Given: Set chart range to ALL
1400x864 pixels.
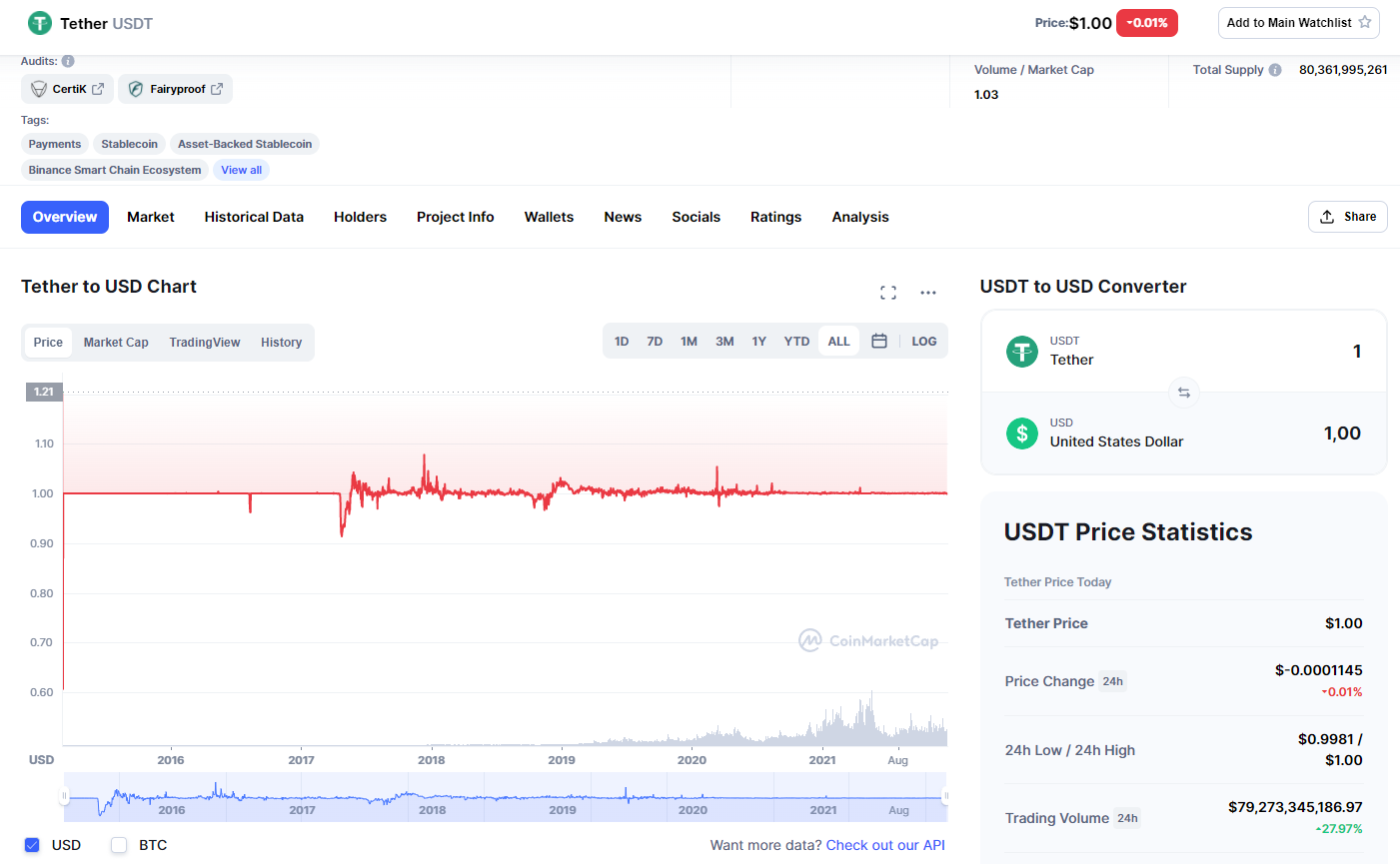Looking at the screenshot, I should pyautogui.click(x=838, y=342).
